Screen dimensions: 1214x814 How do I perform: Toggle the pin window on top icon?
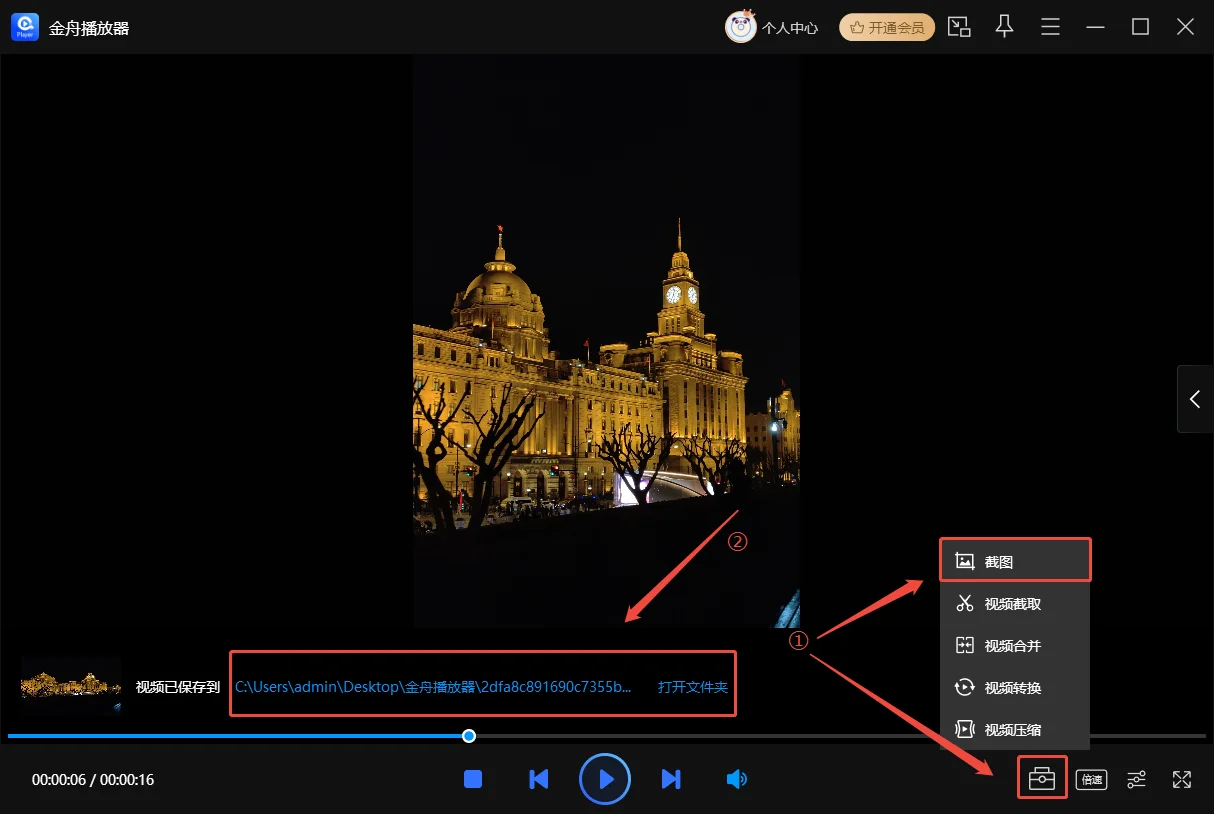coord(1004,27)
